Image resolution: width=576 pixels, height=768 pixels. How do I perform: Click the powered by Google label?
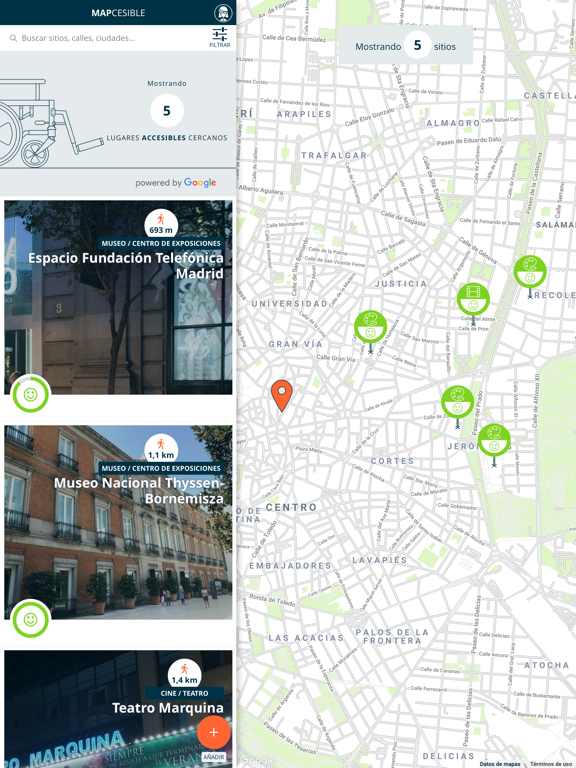tap(176, 183)
